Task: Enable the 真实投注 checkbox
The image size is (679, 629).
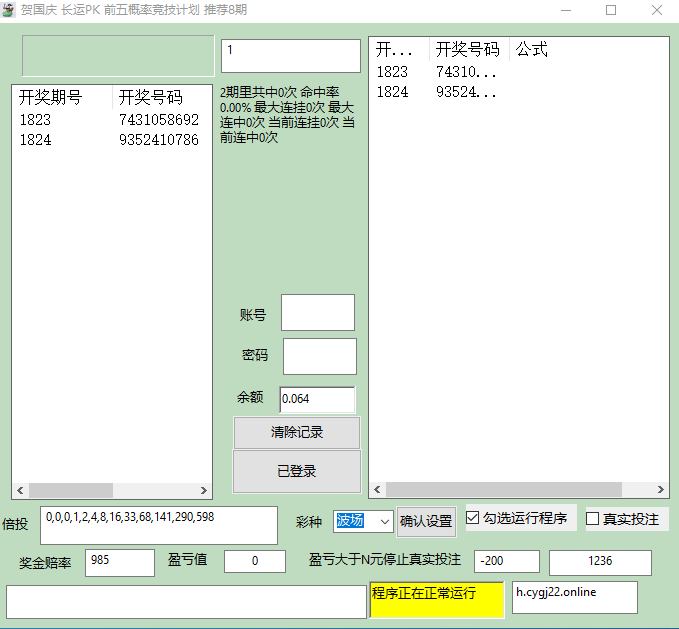Action: pos(593,519)
